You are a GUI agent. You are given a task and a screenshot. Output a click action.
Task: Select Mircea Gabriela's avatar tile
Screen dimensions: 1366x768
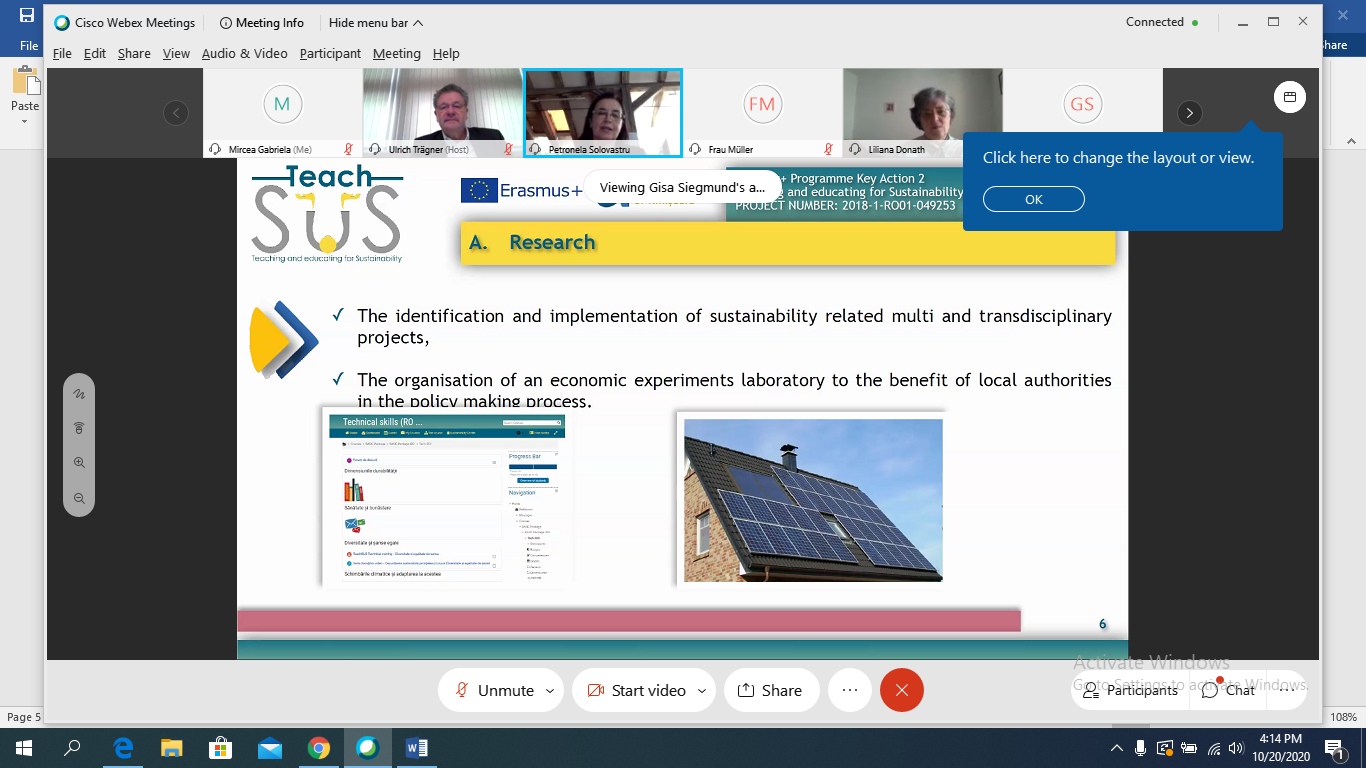[282, 113]
